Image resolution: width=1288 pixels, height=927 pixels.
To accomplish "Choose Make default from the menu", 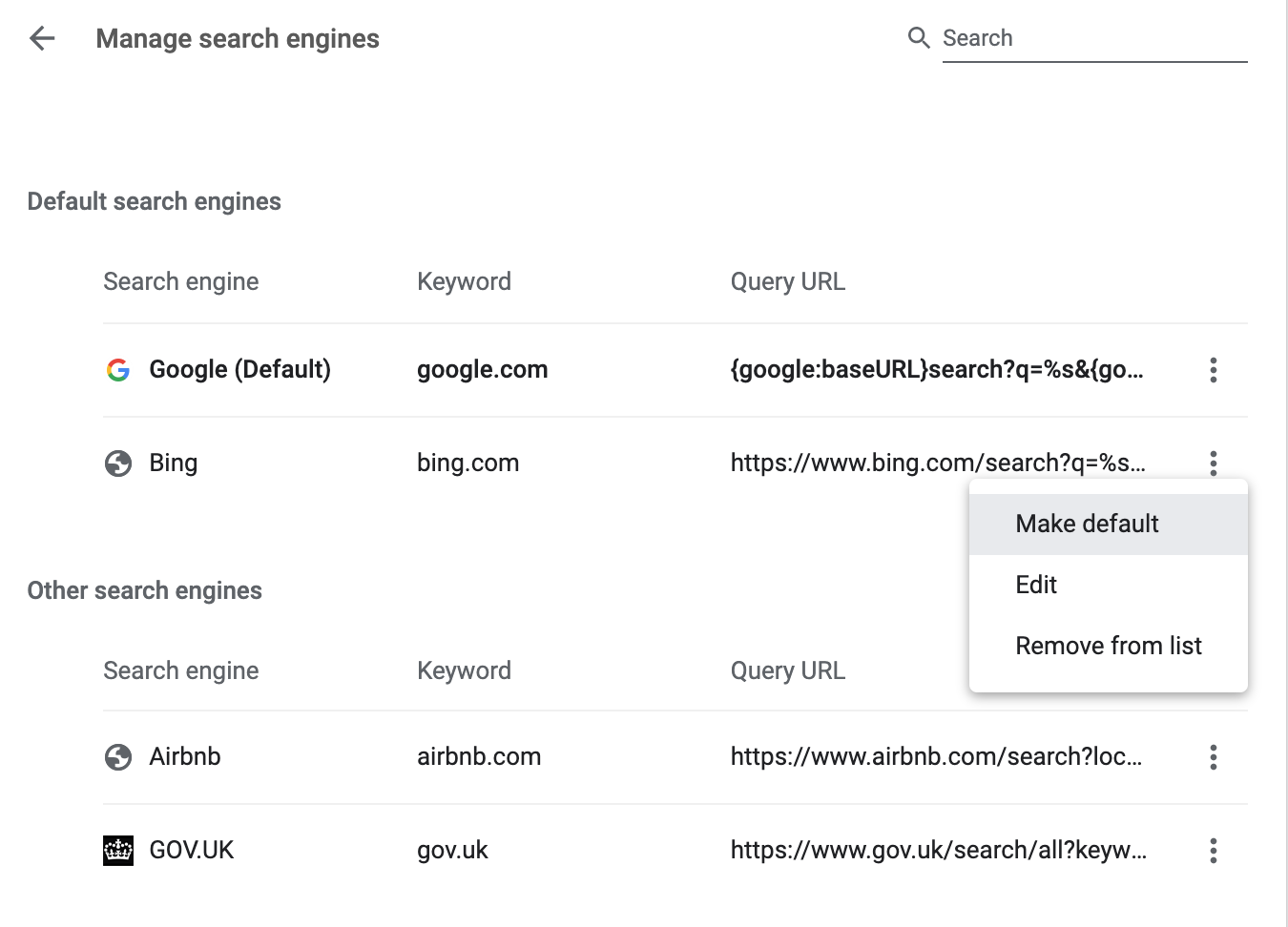I will pos(1109,524).
